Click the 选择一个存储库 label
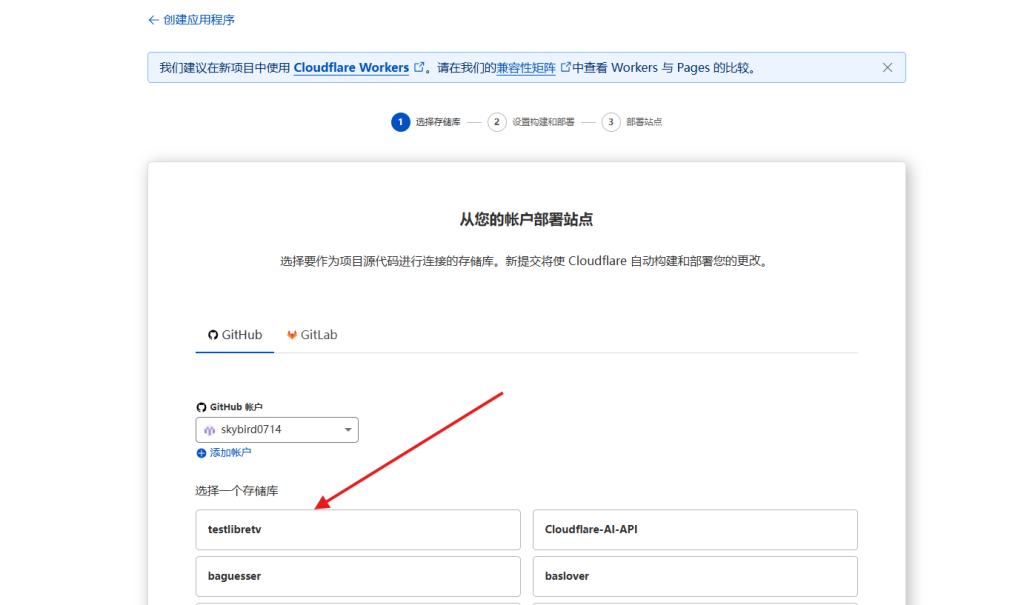Image resolution: width=1024 pixels, height=605 pixels. (x=236, y=491)
